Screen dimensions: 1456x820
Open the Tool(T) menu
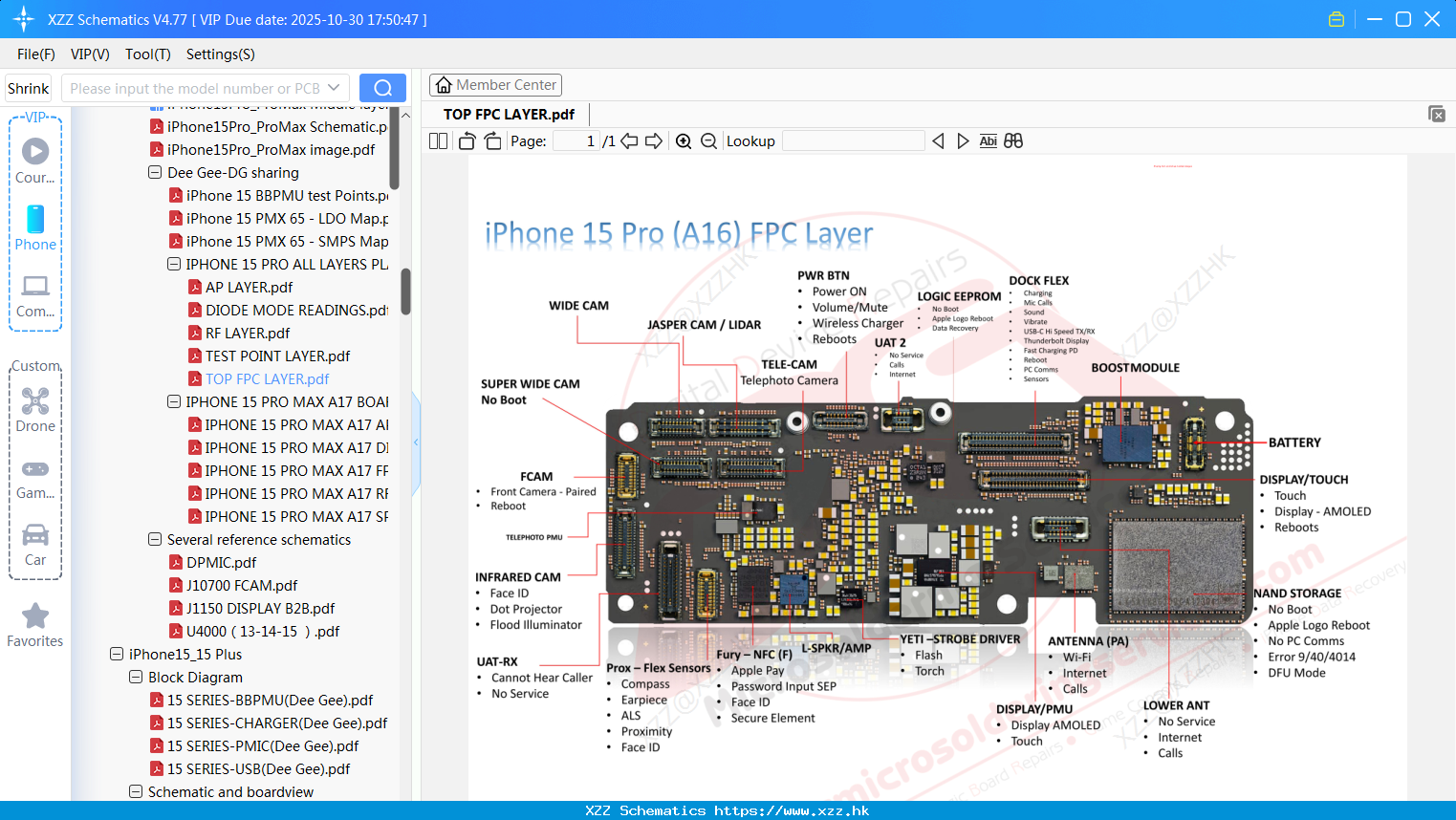pos(148,54)
